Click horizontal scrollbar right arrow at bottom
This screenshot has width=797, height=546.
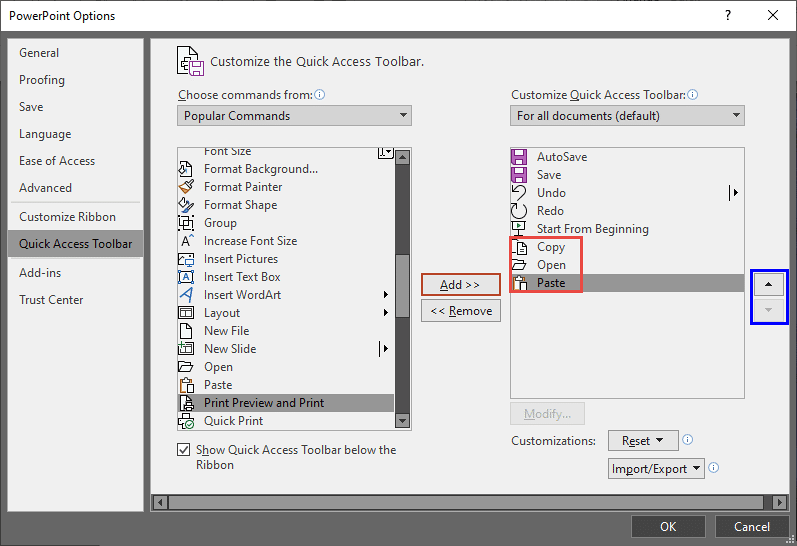tap(779, 503)
